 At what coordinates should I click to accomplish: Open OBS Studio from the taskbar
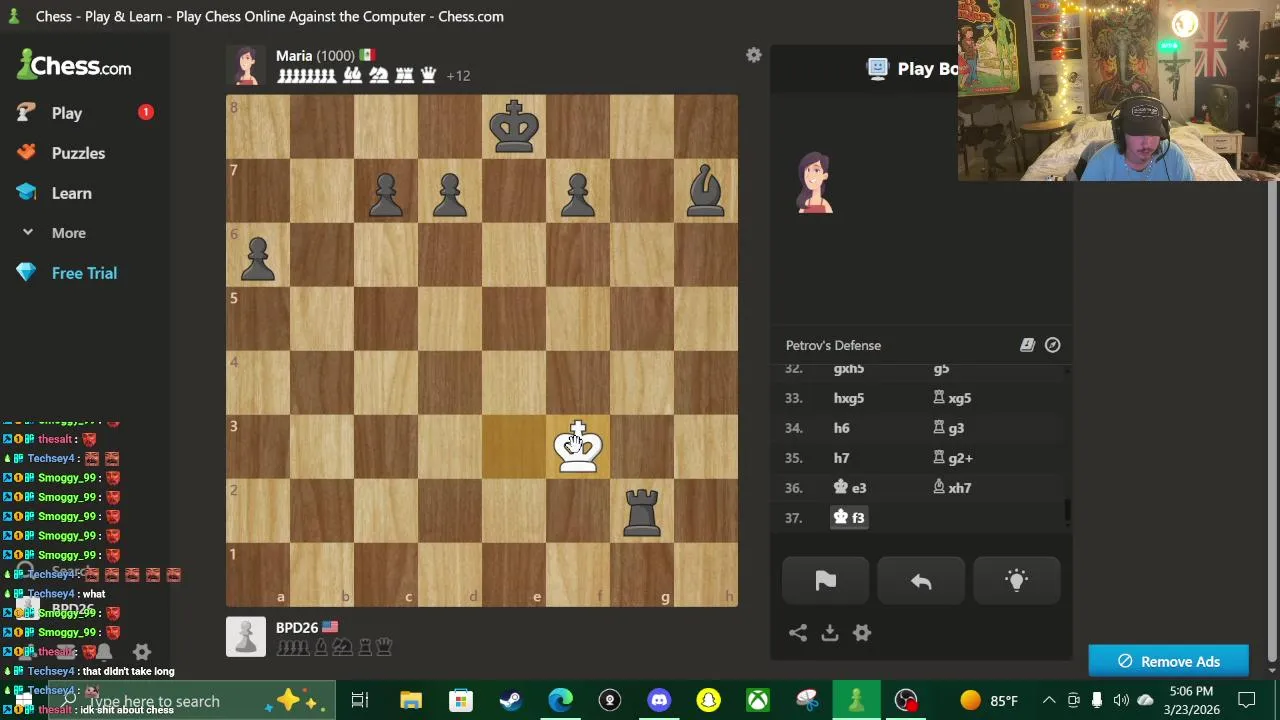(906, 701)
